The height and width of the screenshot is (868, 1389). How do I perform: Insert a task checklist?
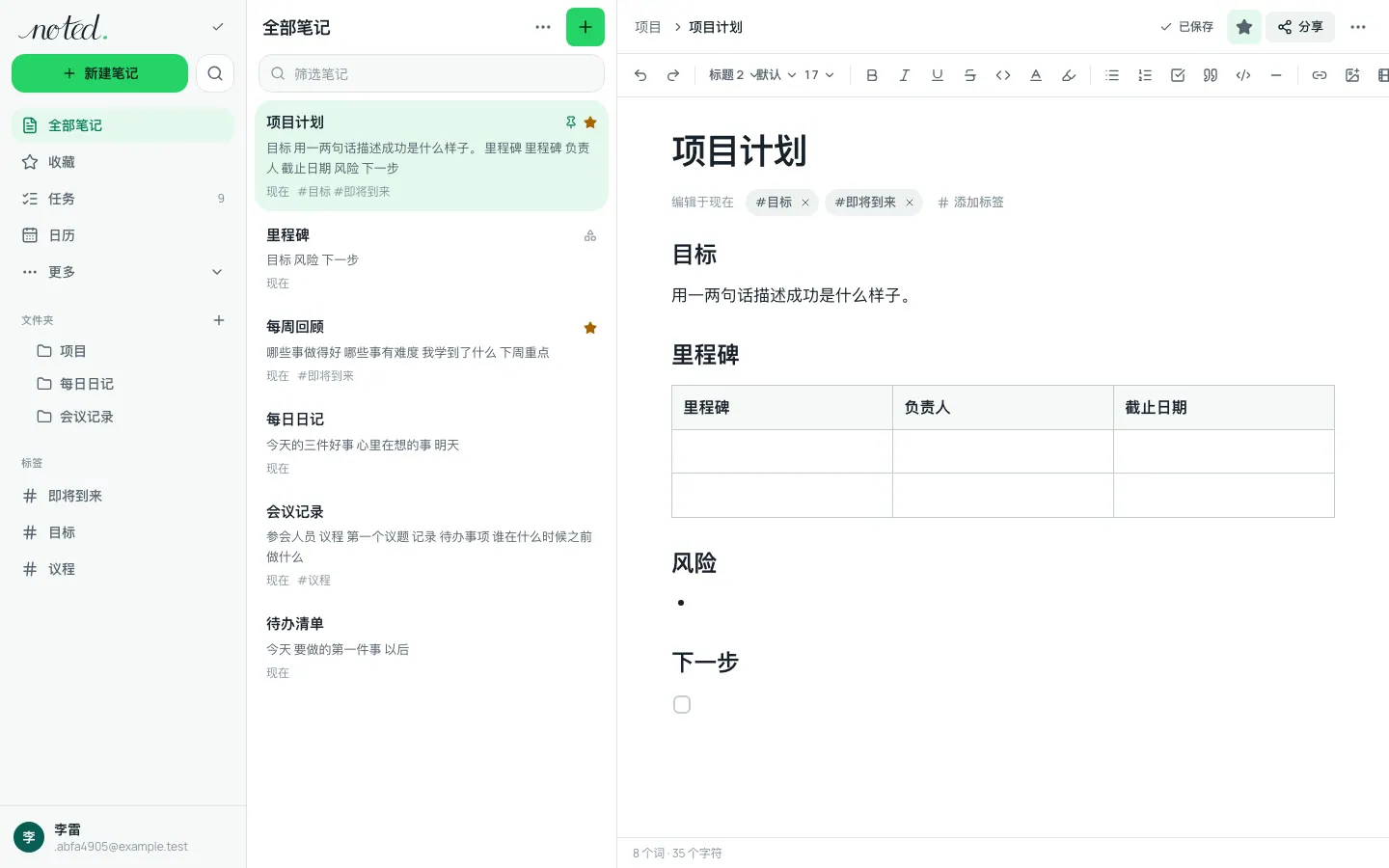point(1178,75)
